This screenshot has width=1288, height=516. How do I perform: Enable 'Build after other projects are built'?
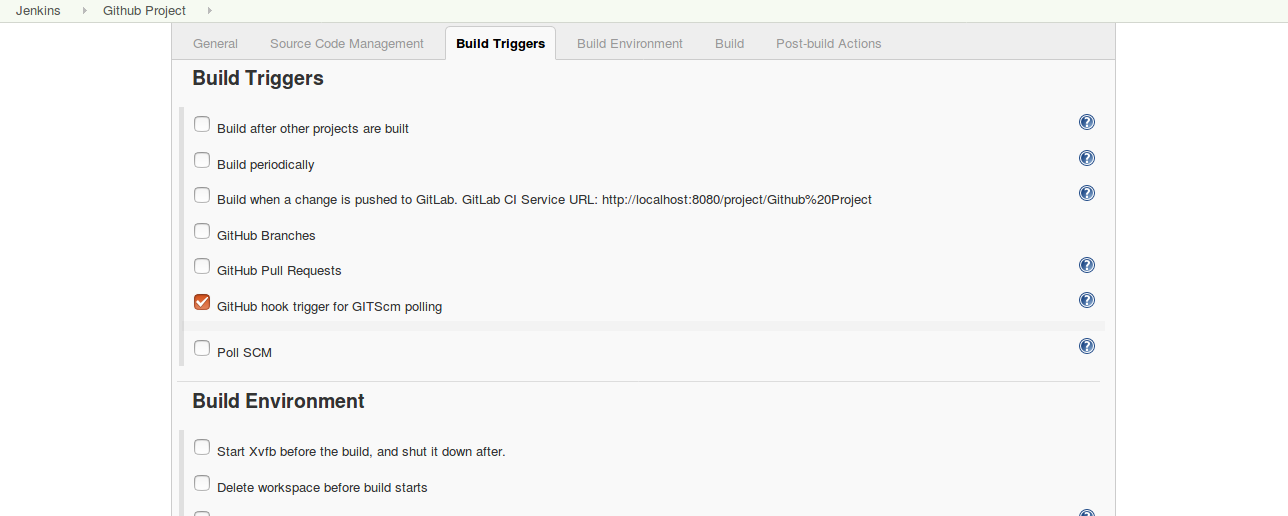click(x=202, y=125)
